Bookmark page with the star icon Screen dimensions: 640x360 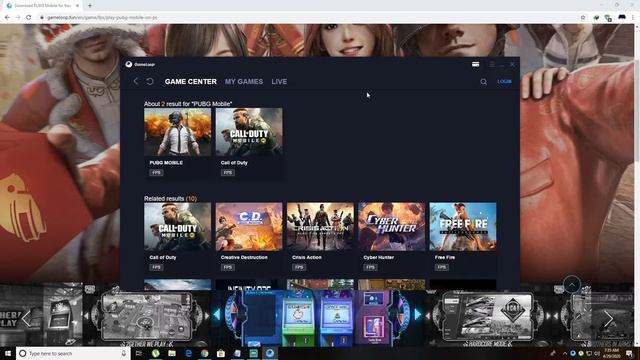583,18
